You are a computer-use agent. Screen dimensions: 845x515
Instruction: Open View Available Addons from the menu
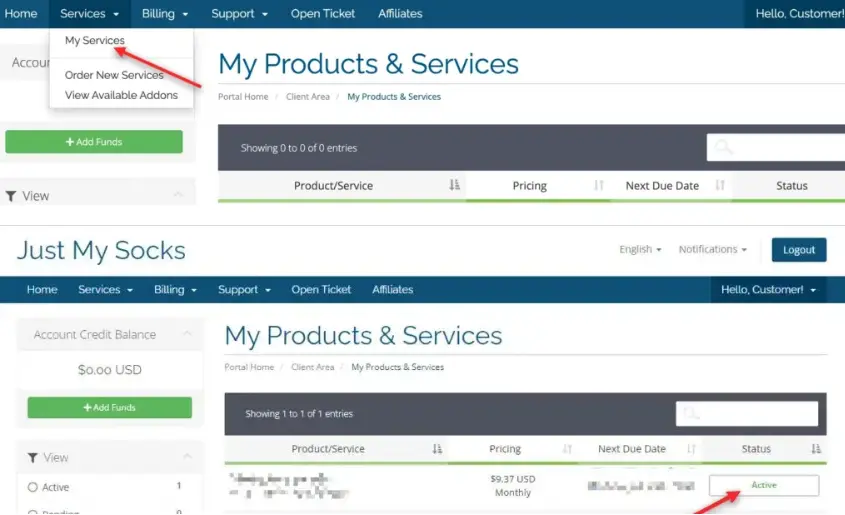click(121, 95)
